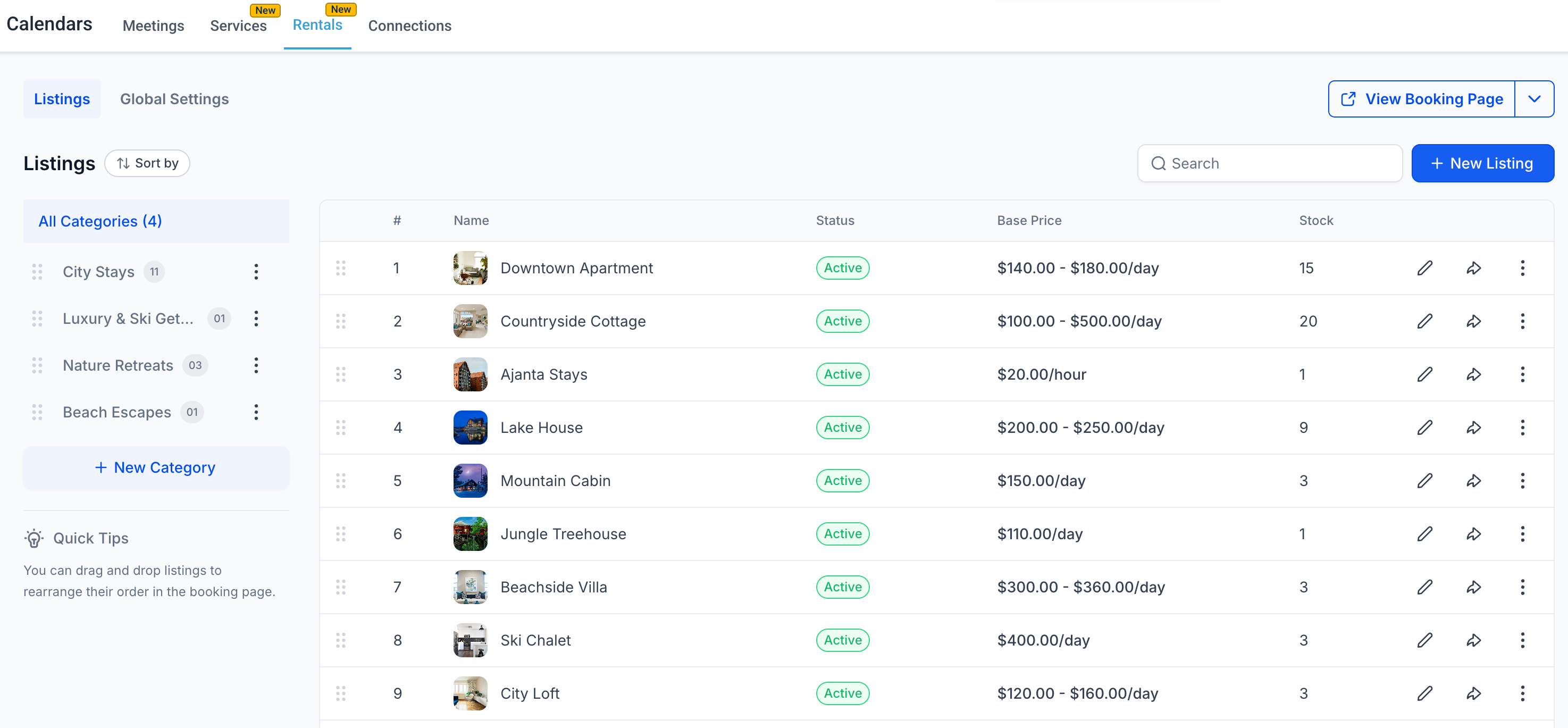This screenshot has width=1568, height=728.
Task: Open the kebab menu for Countryside Cottage row
Action: click(x=1522, y=321)
